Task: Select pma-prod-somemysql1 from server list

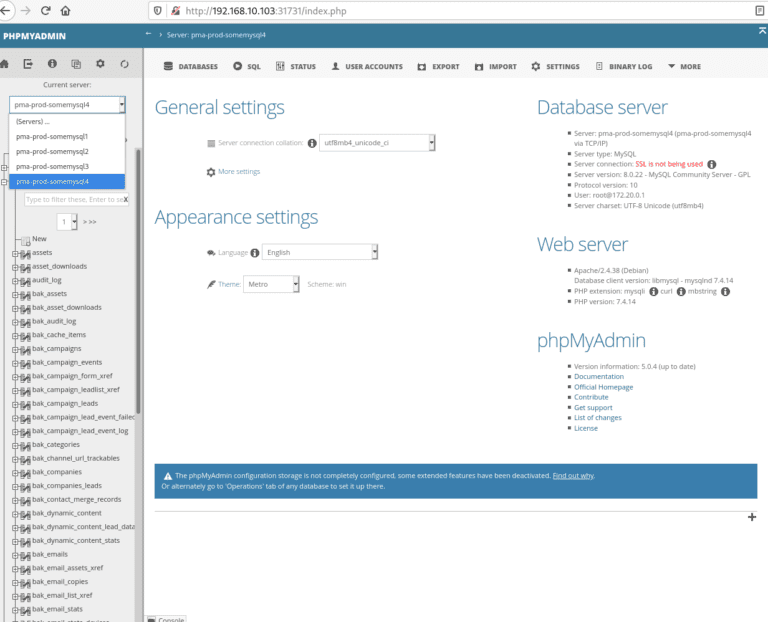Action: 67,137
